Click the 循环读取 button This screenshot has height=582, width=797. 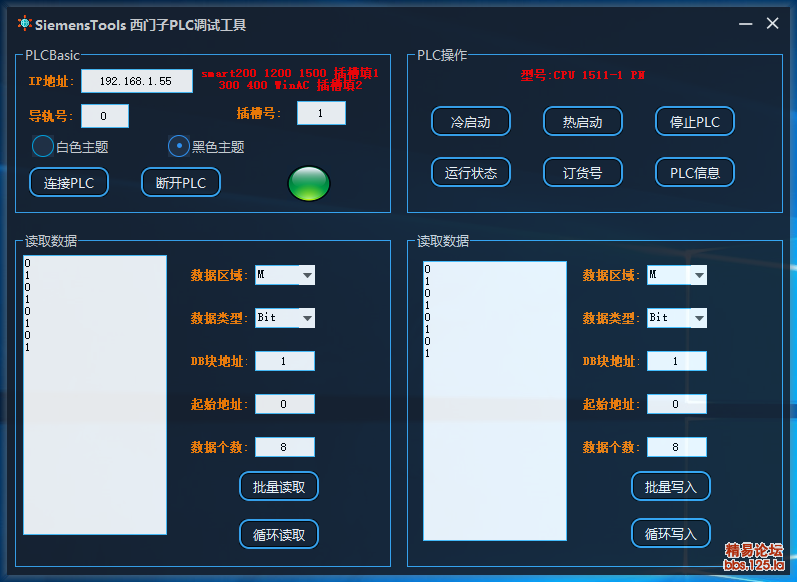[x=279, y=534]
